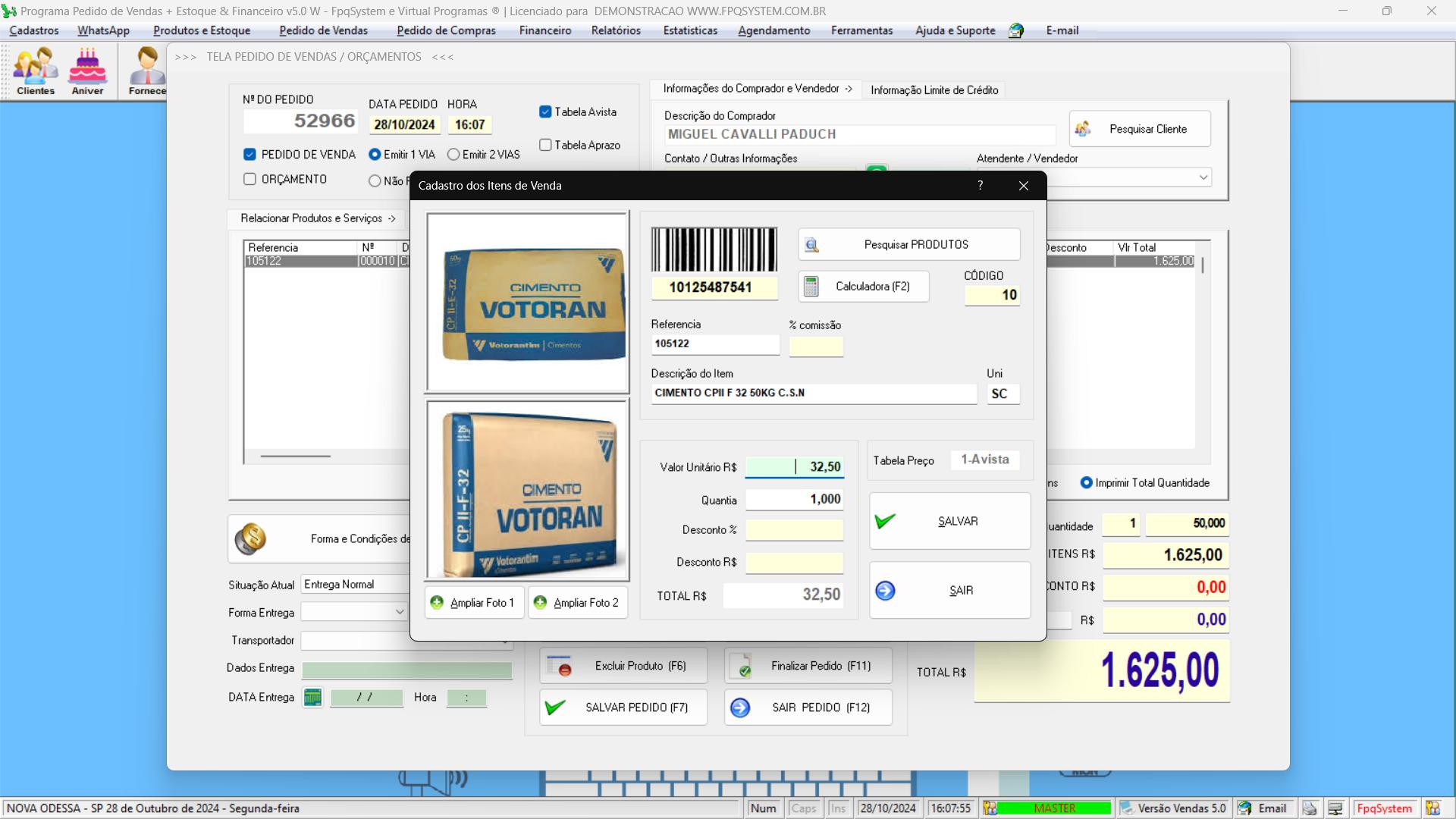Click the red delete icon on Excluir Produto

pyautogui.click(x=561, y=667)
